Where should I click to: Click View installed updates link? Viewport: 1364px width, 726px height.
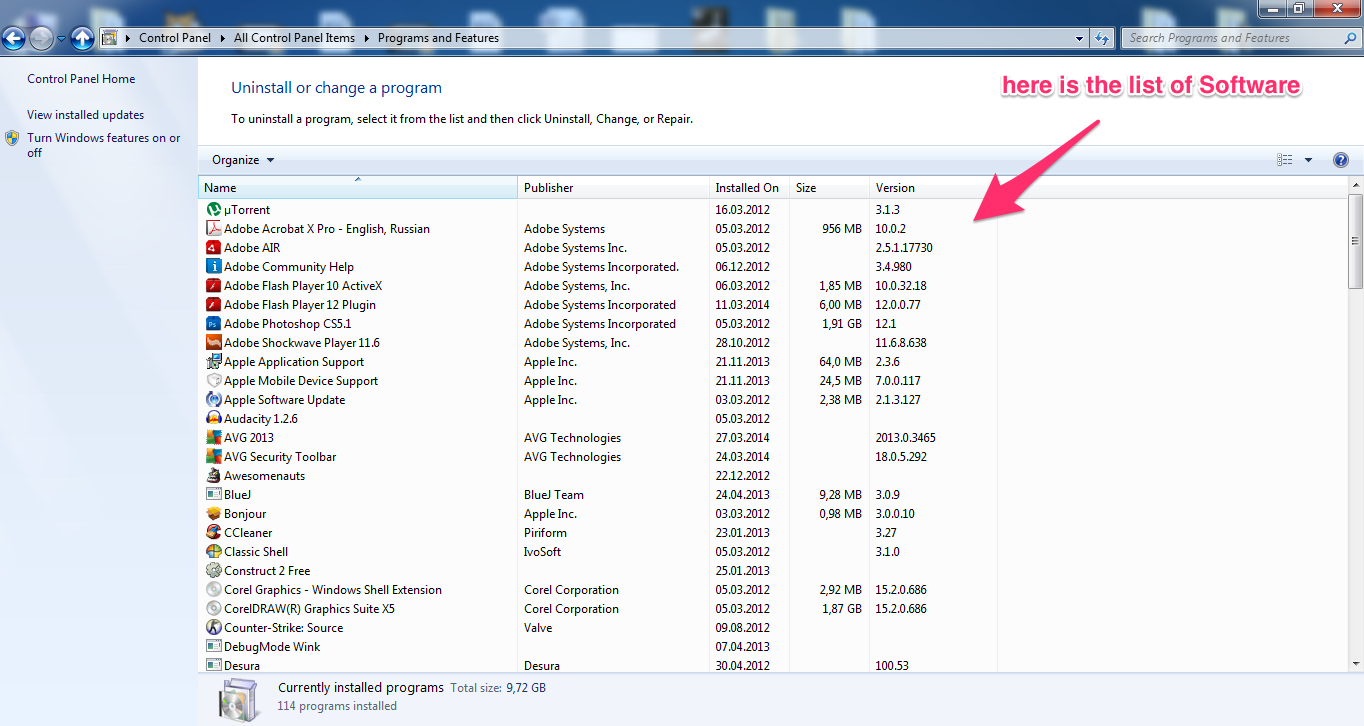pos(86,115)
